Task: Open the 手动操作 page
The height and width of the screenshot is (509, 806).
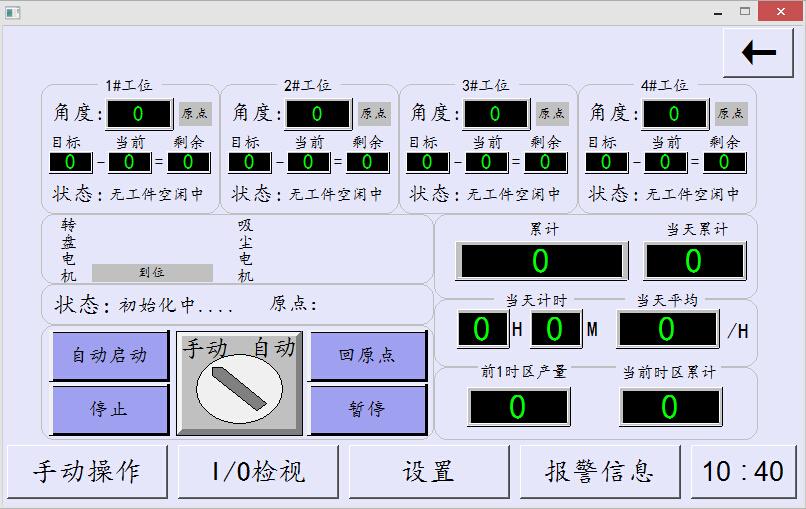Action: (x=87, y=471)
